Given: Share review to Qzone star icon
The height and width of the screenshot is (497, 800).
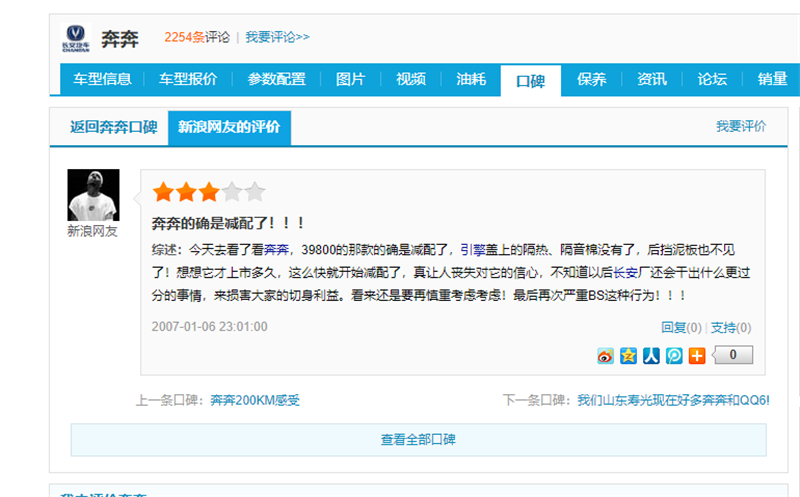Looking at the screenshot, I should coord(628,355).
